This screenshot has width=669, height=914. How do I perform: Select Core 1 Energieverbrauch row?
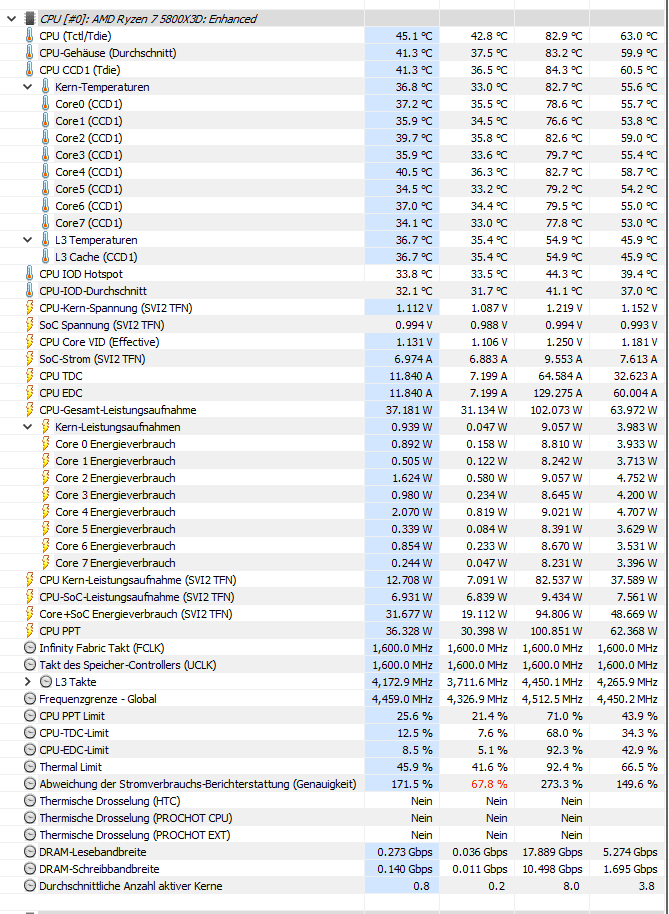point(334,460)
